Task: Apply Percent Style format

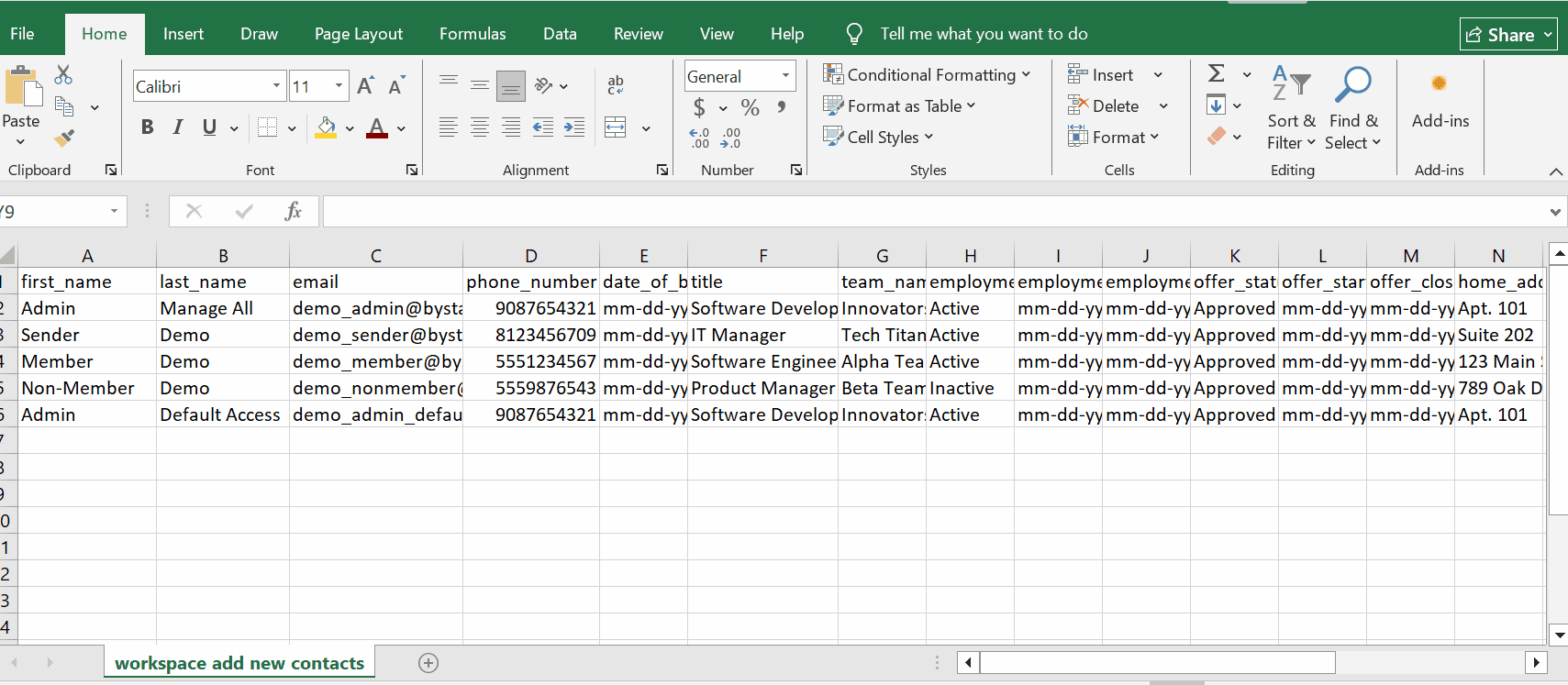Action: pyautogui.click(x=751, y=107)
